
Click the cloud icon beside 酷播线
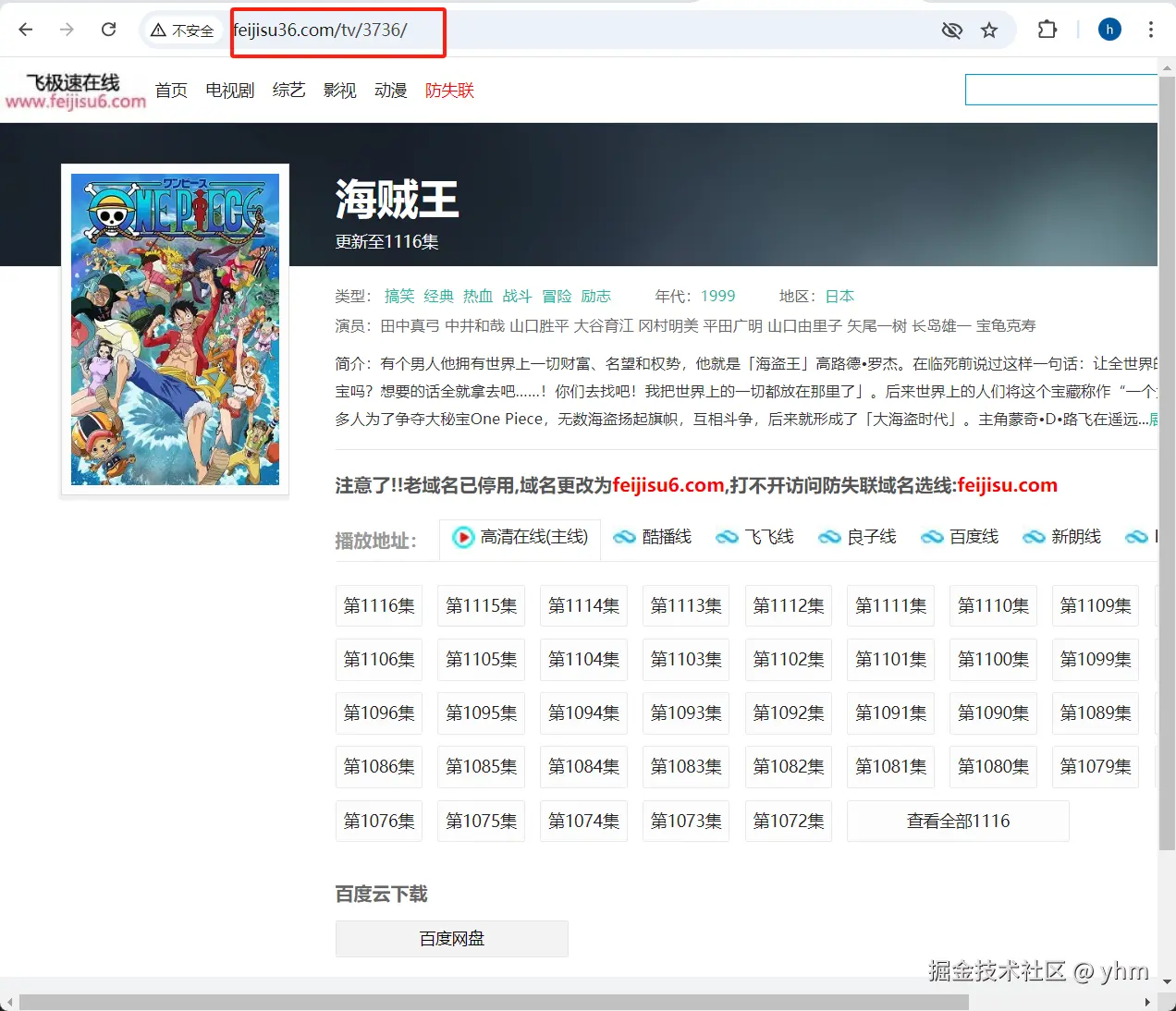[x=624, y=537]
